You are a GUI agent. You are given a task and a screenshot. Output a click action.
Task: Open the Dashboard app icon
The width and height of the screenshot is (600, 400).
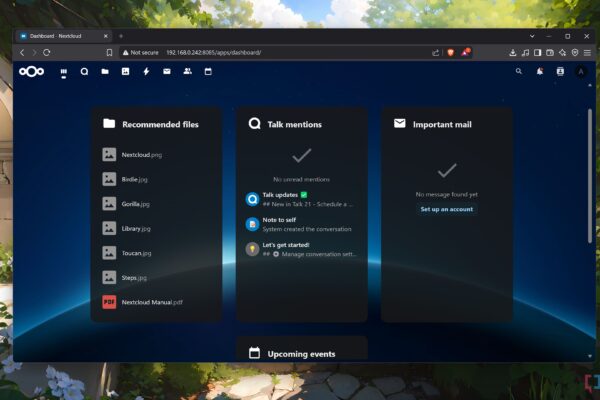click(x=64, y=72)
